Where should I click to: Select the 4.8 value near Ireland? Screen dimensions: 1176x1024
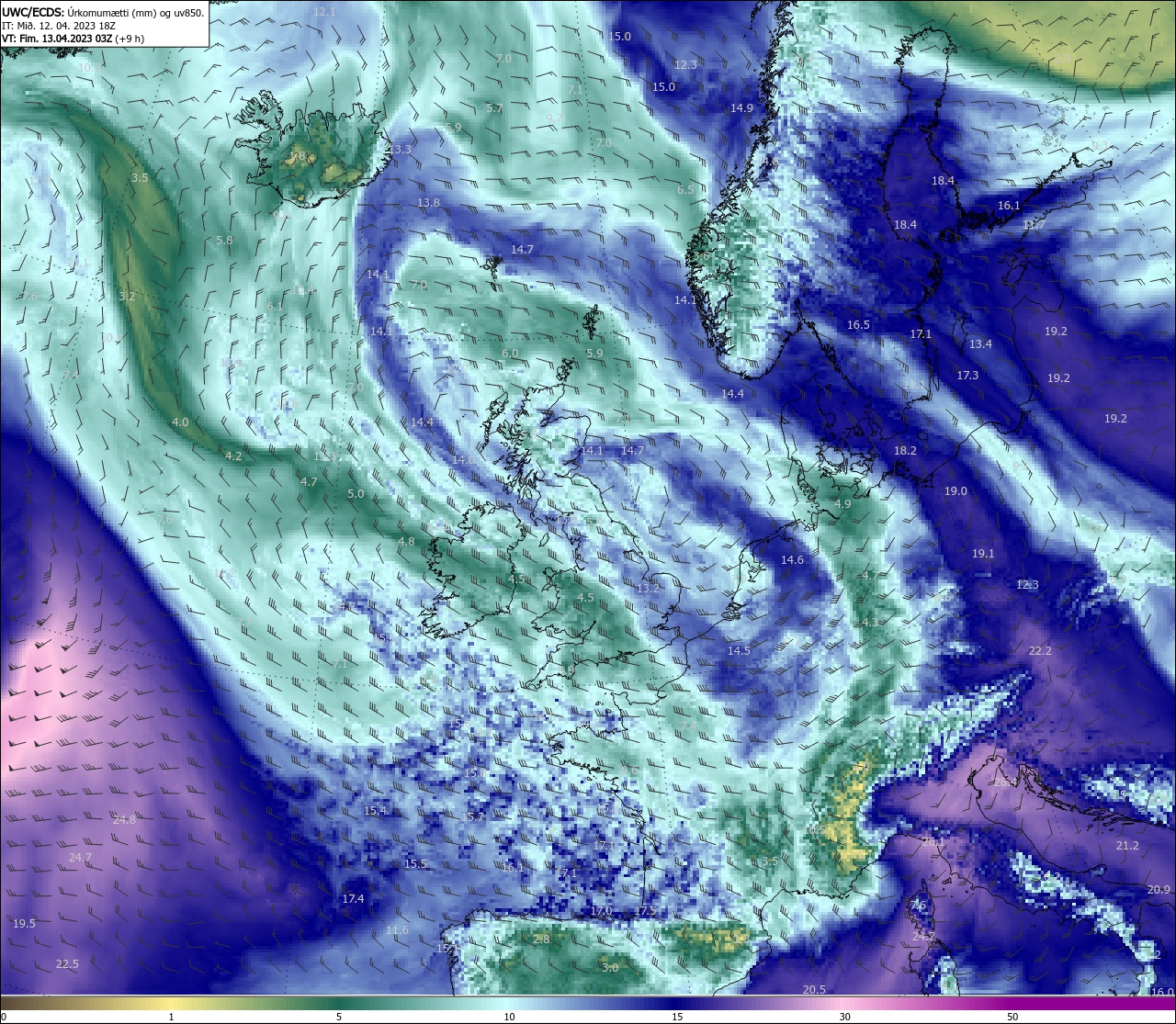click(406, 542)
